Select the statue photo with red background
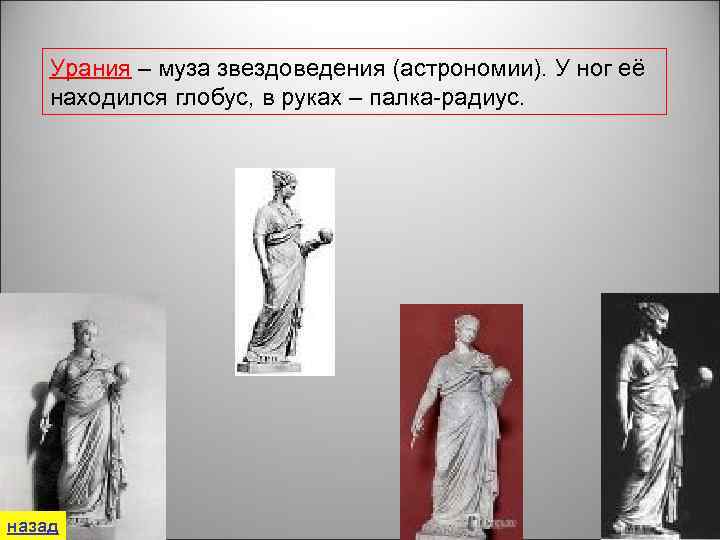 click(461, 422)
